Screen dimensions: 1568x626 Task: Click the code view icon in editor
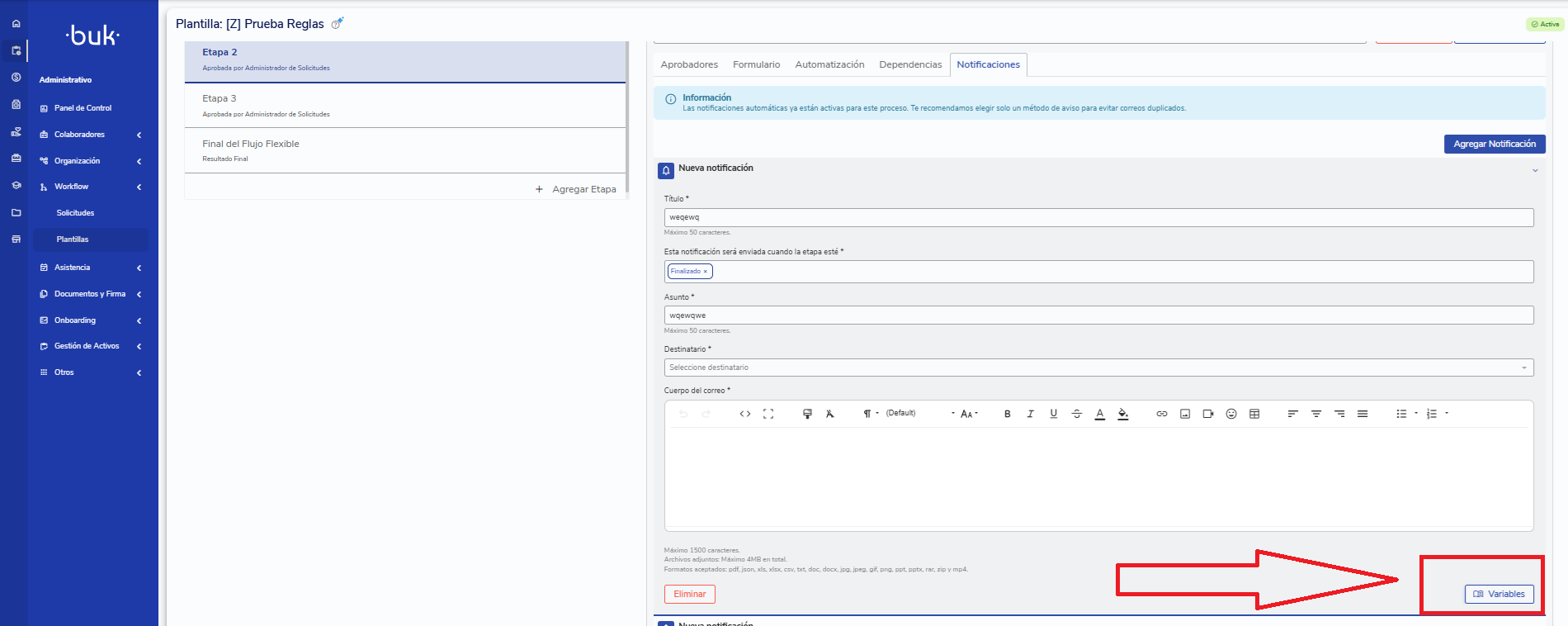(745, 414)
